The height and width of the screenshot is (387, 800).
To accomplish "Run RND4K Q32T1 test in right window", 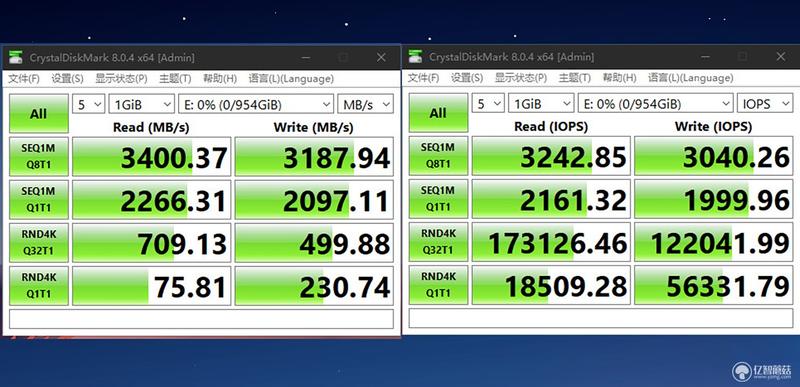I will [438, 242].
